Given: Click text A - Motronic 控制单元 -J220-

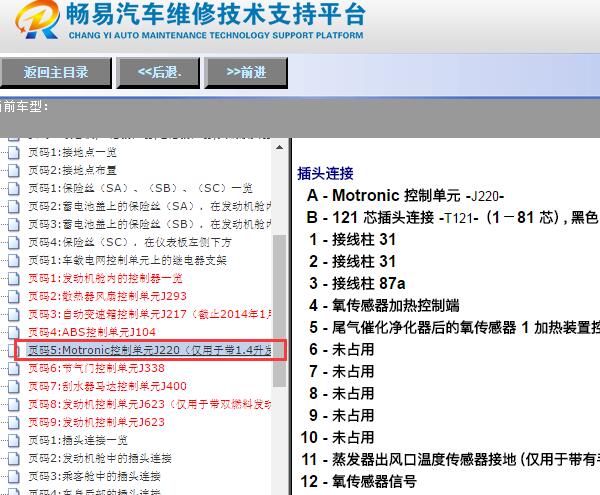Looking at the screenshot, I should [405, 195].
